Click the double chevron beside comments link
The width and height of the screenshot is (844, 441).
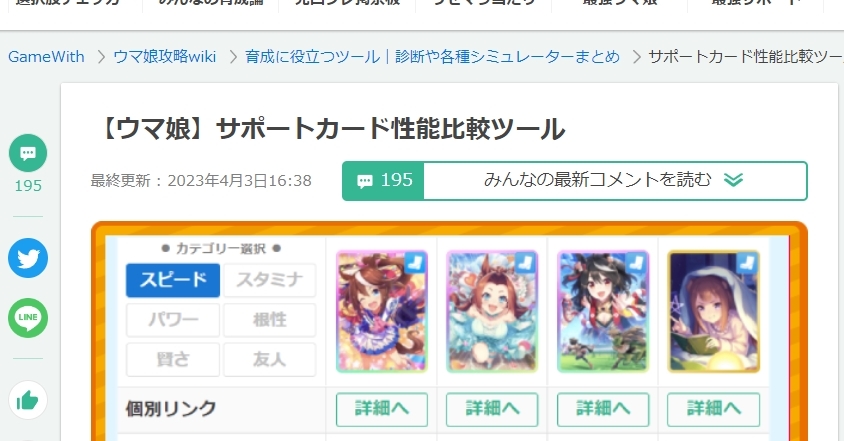coord(733,180)
